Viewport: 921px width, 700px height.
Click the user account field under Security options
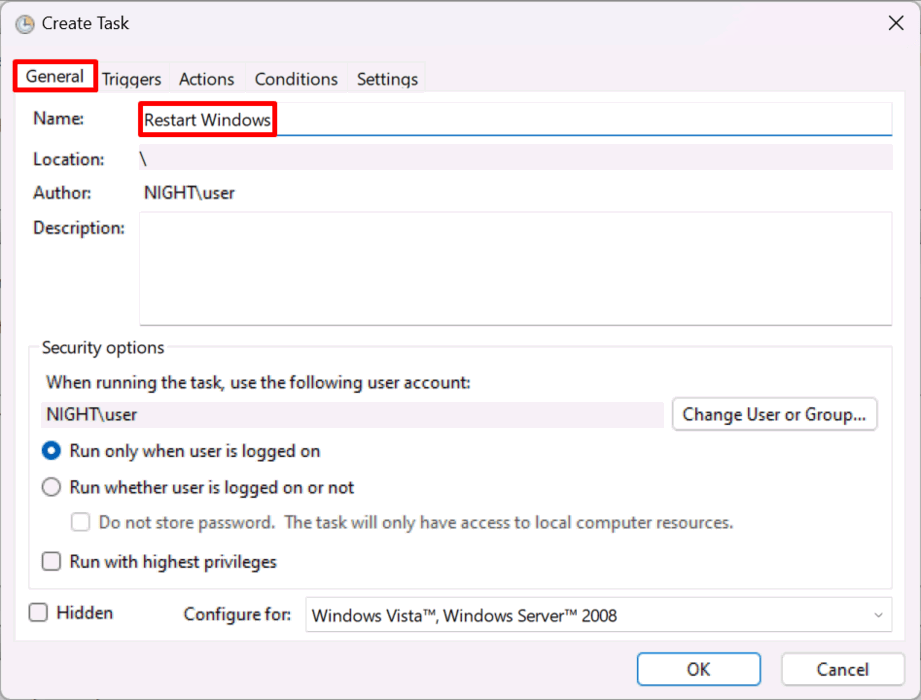click(x=352, y=415)
